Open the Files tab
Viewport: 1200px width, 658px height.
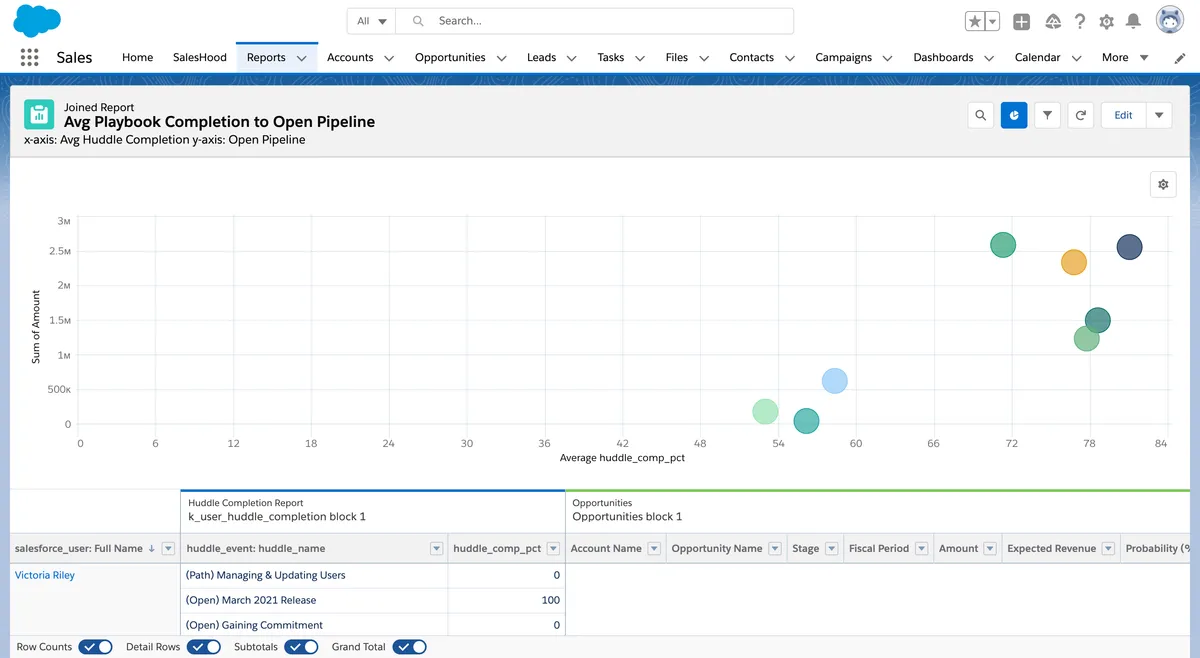click(677, 57)
